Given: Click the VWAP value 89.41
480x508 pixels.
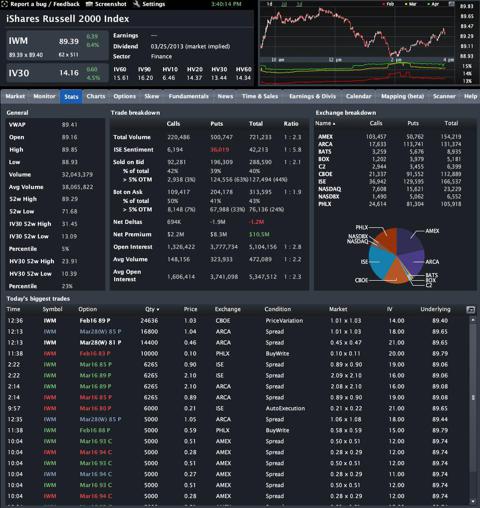Looking at the screenshot, I should [x=69, y=125].
